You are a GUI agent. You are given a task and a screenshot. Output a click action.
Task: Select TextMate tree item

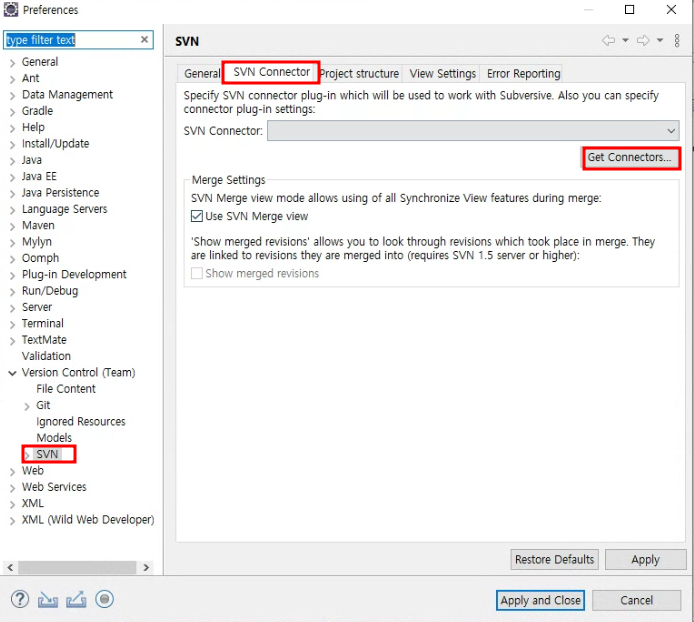44,340
